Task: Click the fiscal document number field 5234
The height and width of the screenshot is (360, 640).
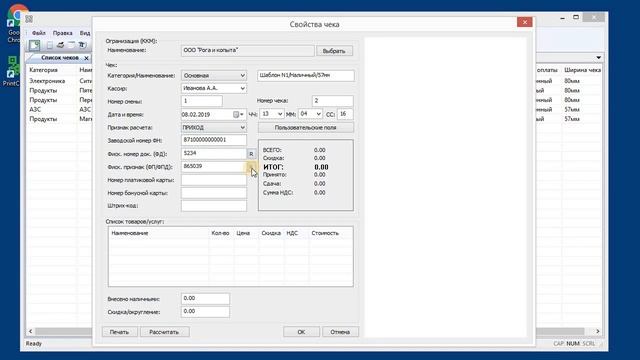Action: 214,153
